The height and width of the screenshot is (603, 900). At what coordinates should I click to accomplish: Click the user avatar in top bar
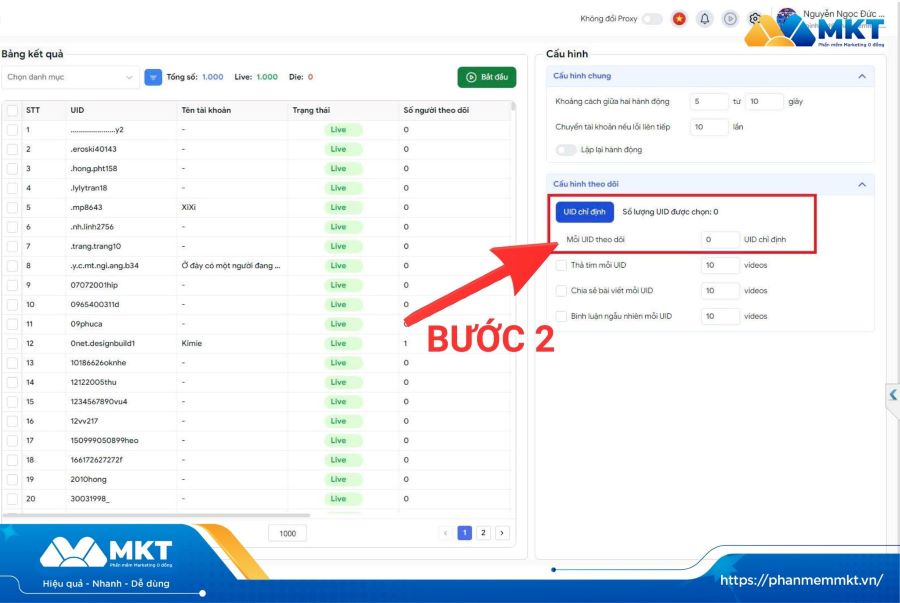pyautogui.click(x=788, y=18)
